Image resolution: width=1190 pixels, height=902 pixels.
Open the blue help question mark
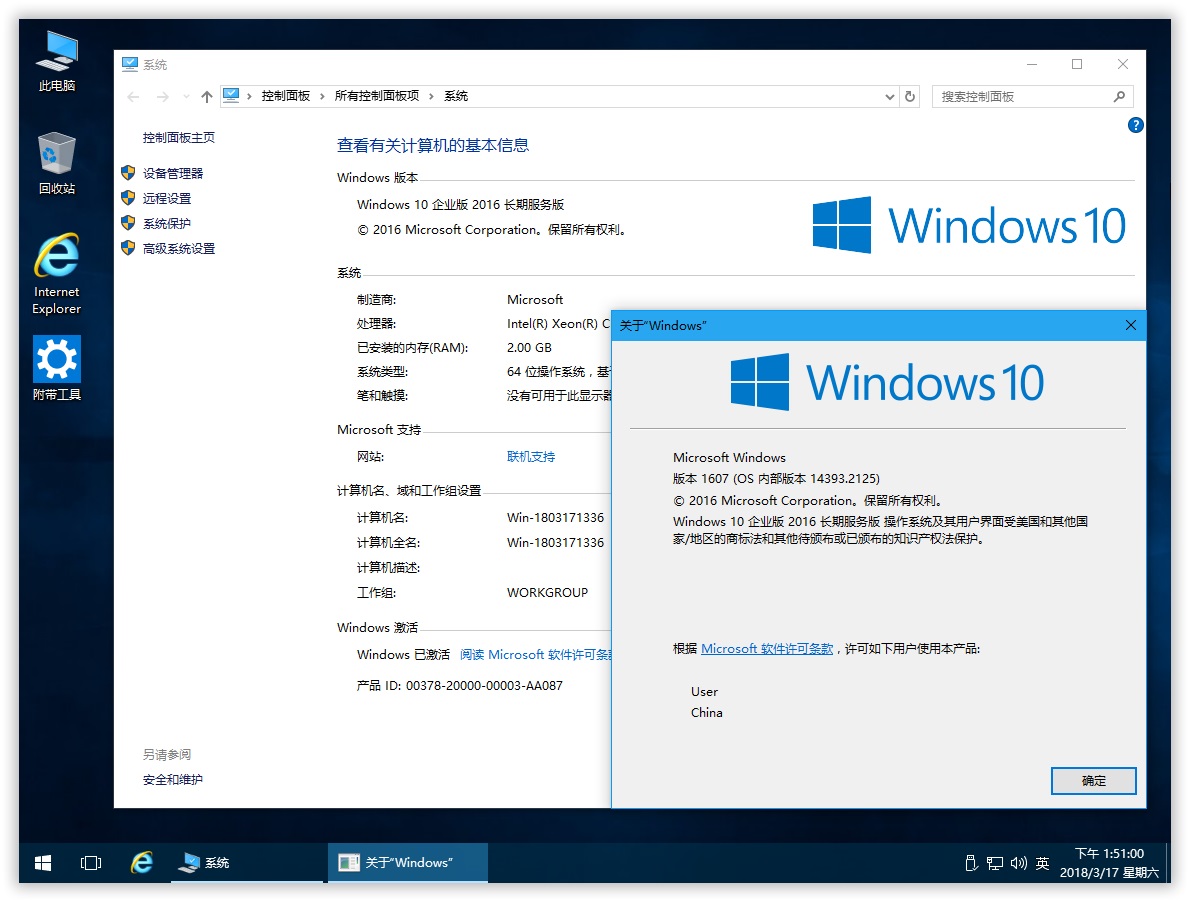(x=1135, y=125)
